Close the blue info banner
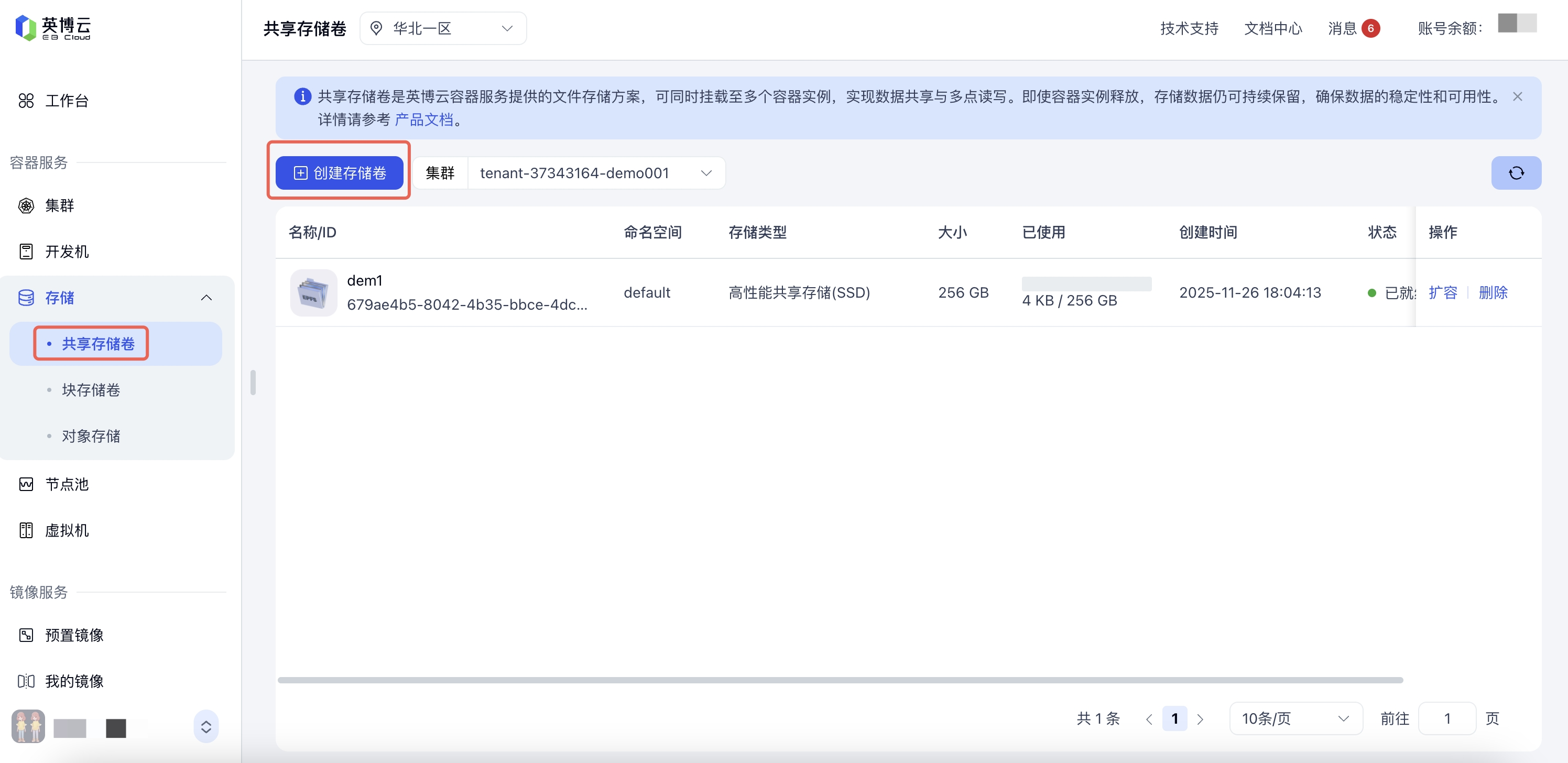Viewport: 1568px width, 763px height. [1517, 97]
